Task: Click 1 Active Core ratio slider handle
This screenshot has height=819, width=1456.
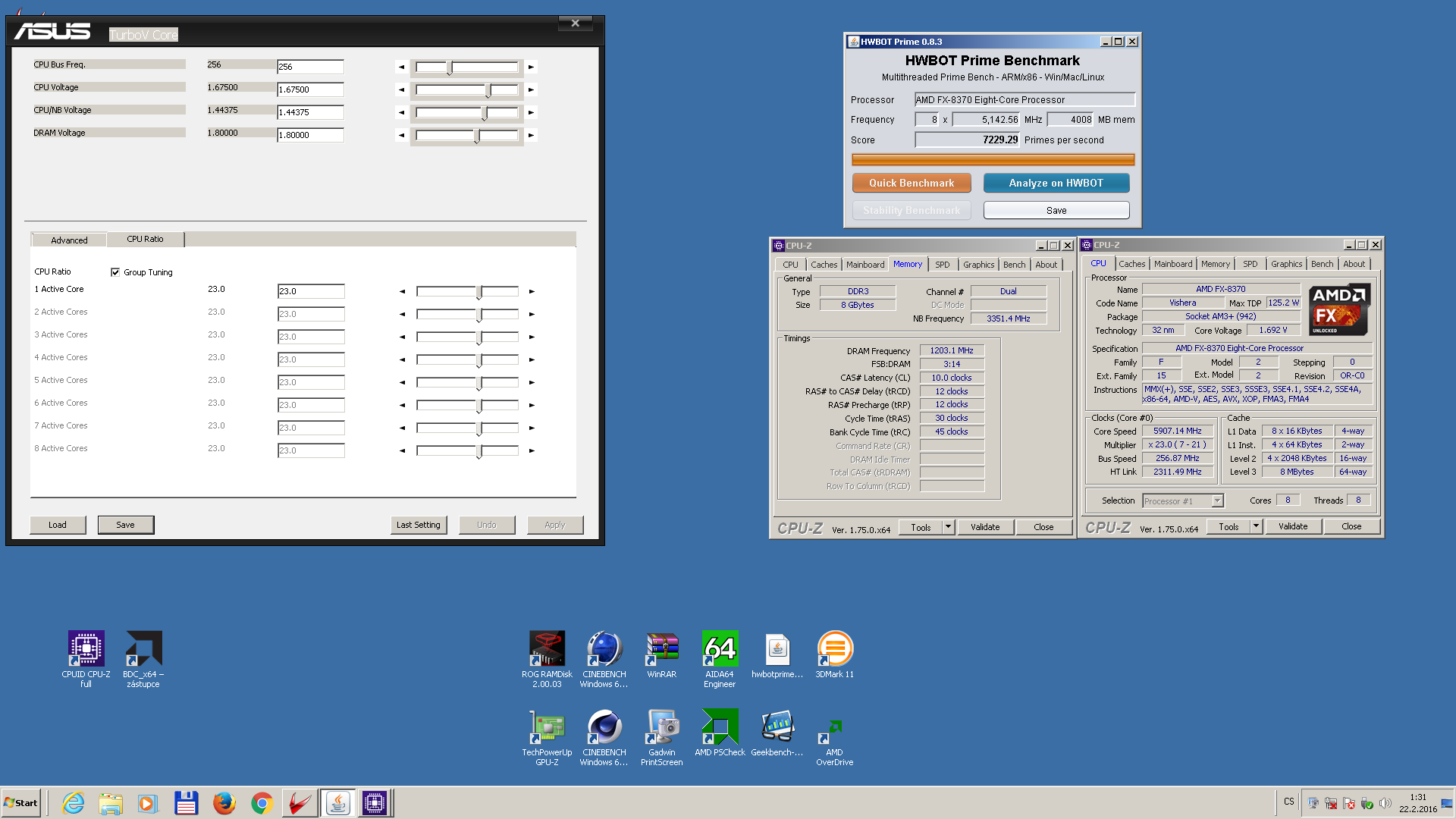Action: [479, 293]
